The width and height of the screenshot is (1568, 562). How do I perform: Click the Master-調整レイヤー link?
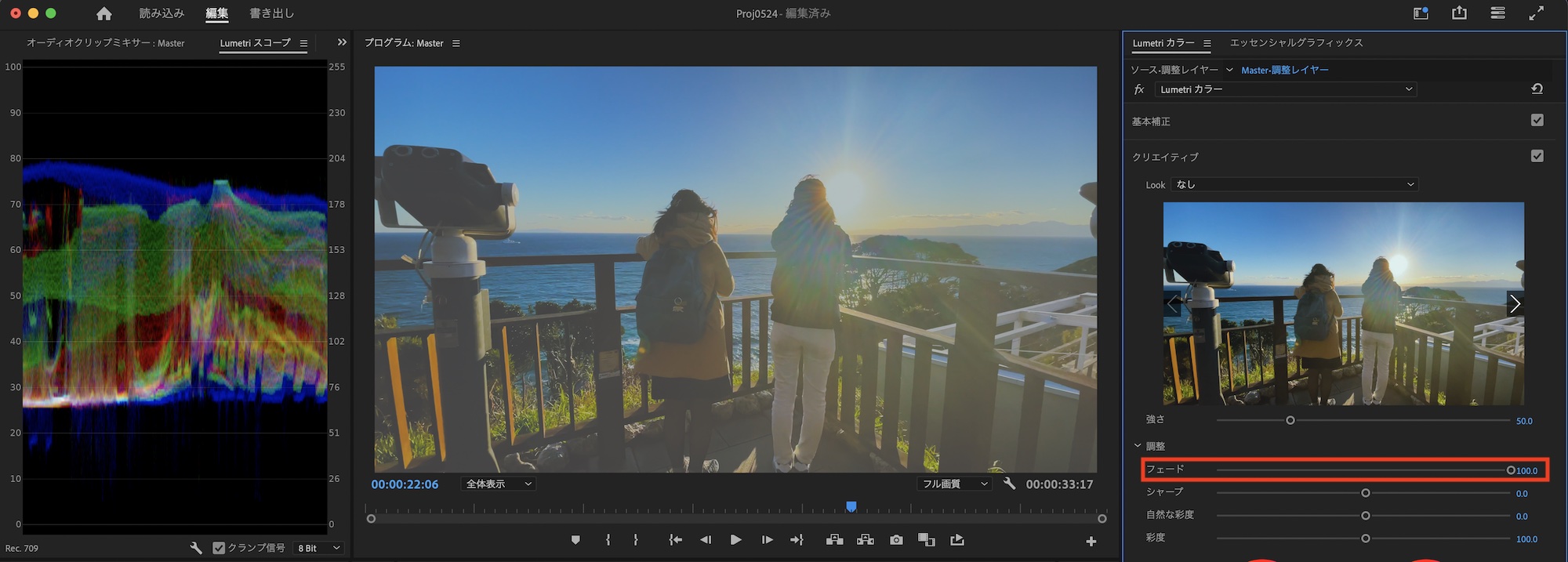[x=1285, y=70]
